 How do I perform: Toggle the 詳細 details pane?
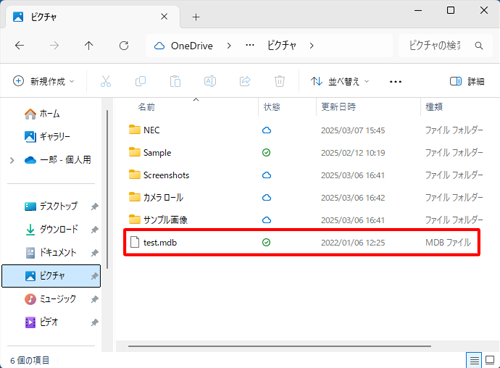click(467, 81)
